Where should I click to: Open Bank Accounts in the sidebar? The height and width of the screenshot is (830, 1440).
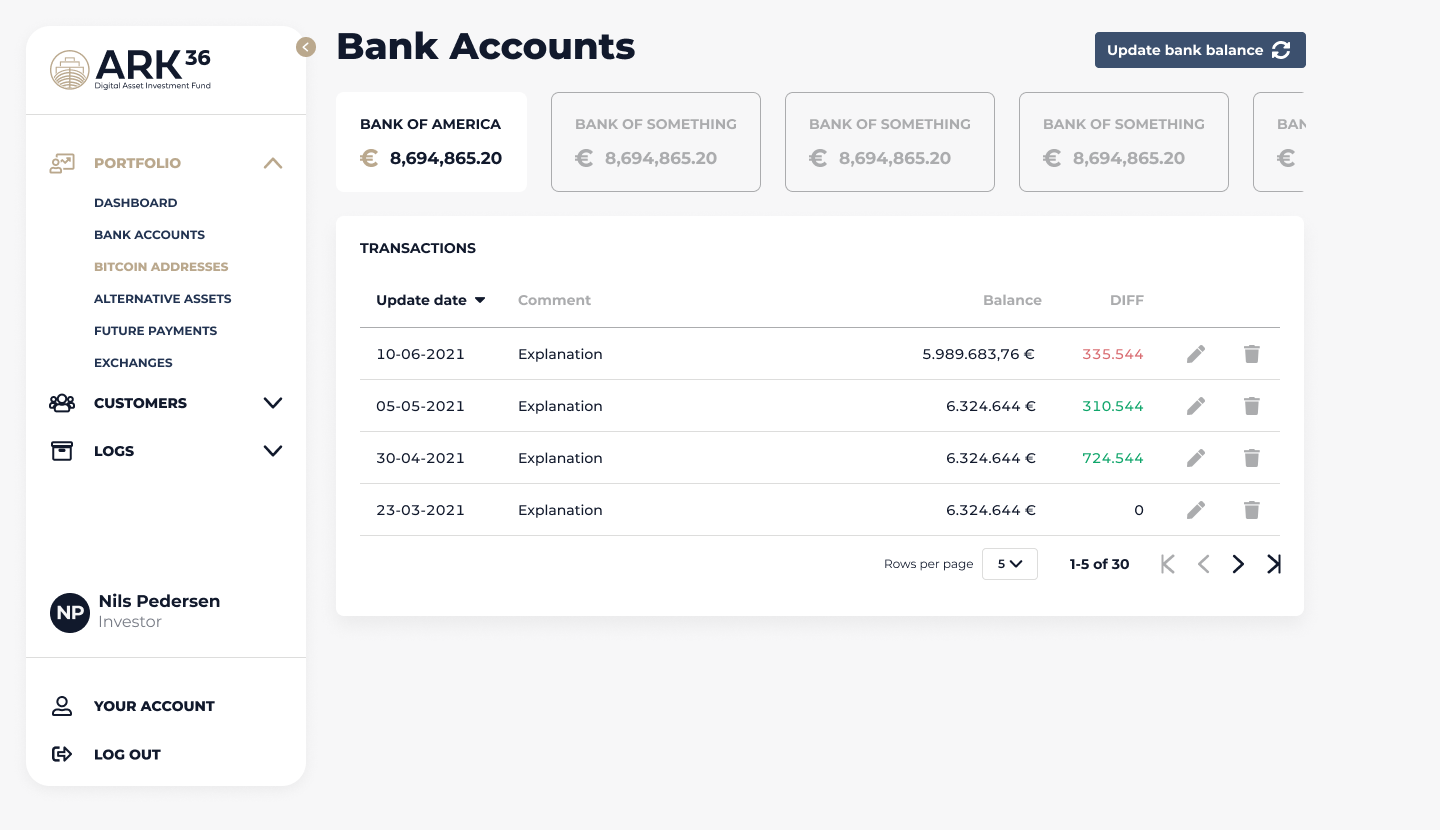click(x=149, y=235)
